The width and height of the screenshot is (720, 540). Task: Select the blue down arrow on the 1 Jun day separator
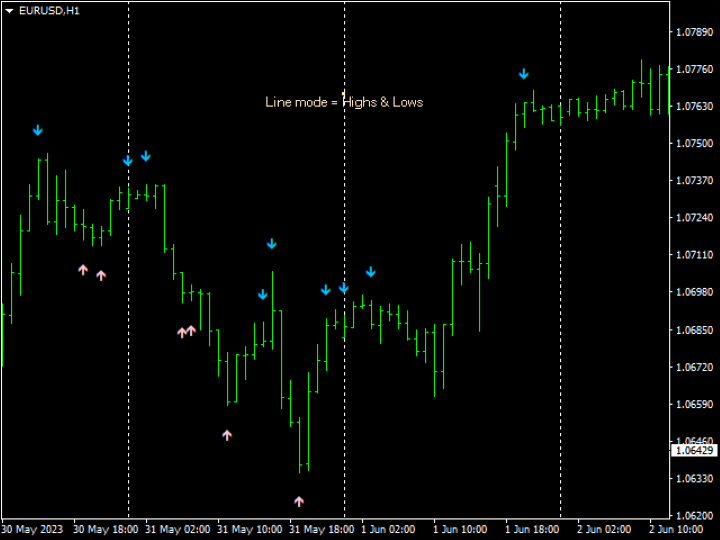pos(343,288)
